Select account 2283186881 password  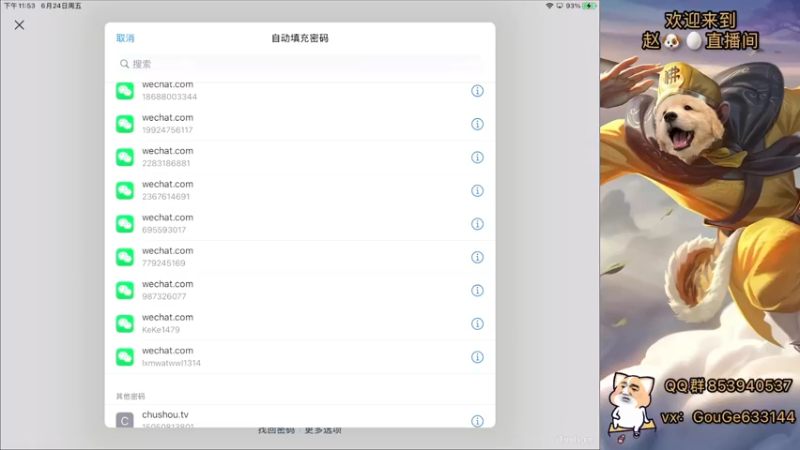point(300,157)
